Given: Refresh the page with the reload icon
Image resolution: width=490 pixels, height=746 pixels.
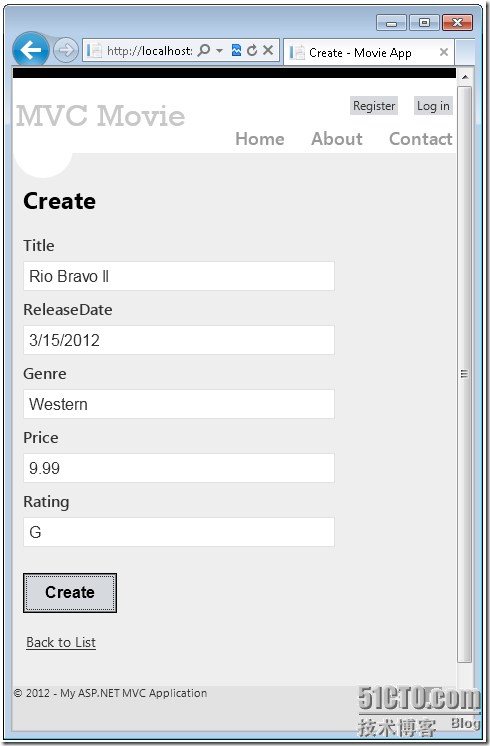Looking at the screenshot, I should pyautogui.click(x=252, y=50).
